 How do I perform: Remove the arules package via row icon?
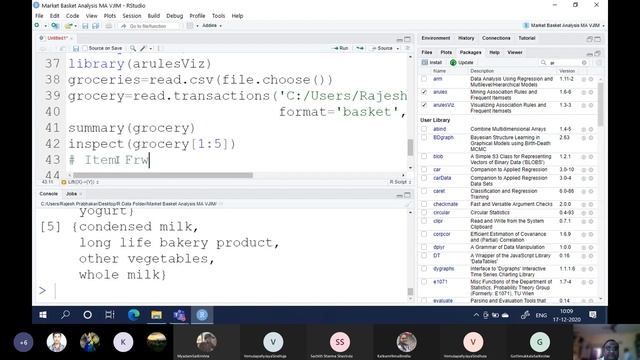[591, 93]
